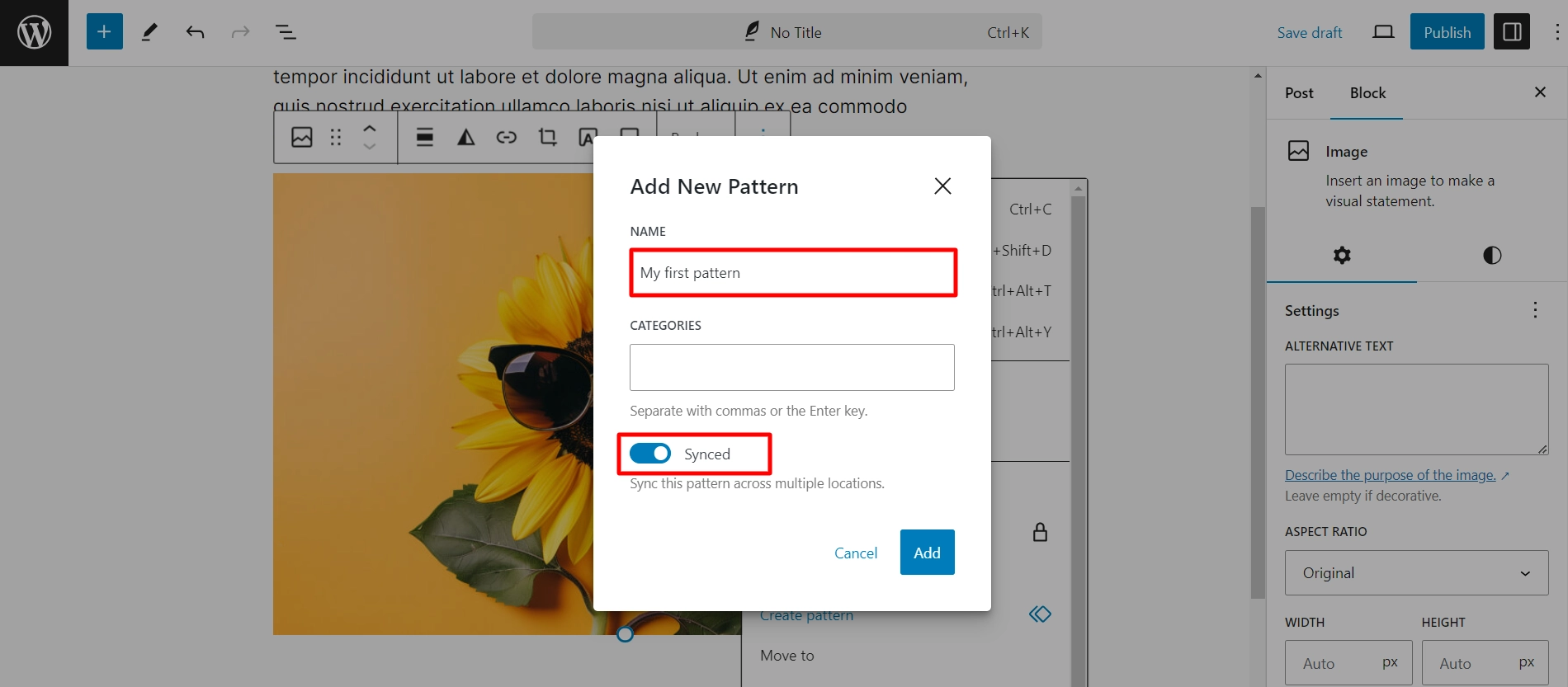The image size is (1568, 687).
Task: Apply the duotone filter tool
Action: (466, 137)
